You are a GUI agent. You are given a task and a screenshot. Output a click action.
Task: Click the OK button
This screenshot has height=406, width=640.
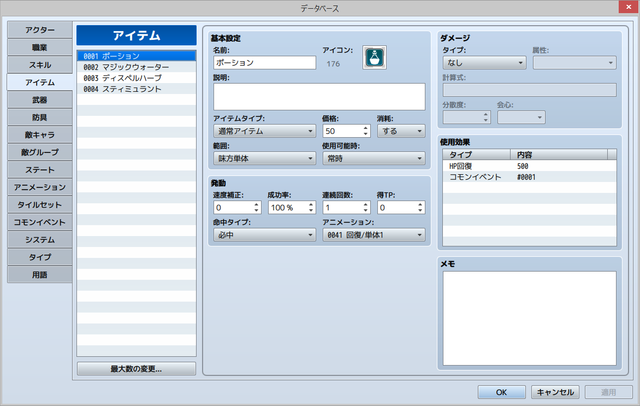coord(501,392)
